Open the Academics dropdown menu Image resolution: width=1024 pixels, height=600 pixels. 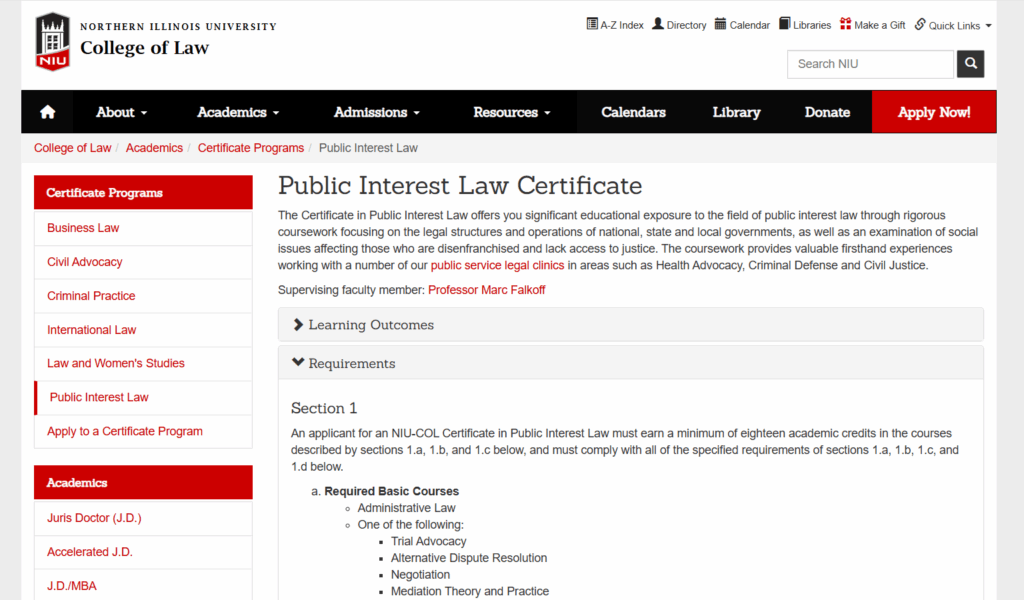pos(238,112)
